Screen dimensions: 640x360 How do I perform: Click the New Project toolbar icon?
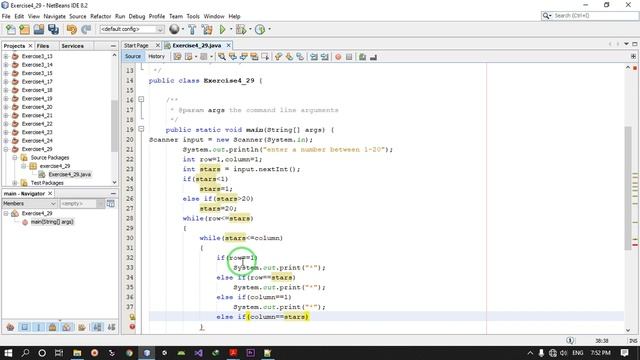point(24,29)
